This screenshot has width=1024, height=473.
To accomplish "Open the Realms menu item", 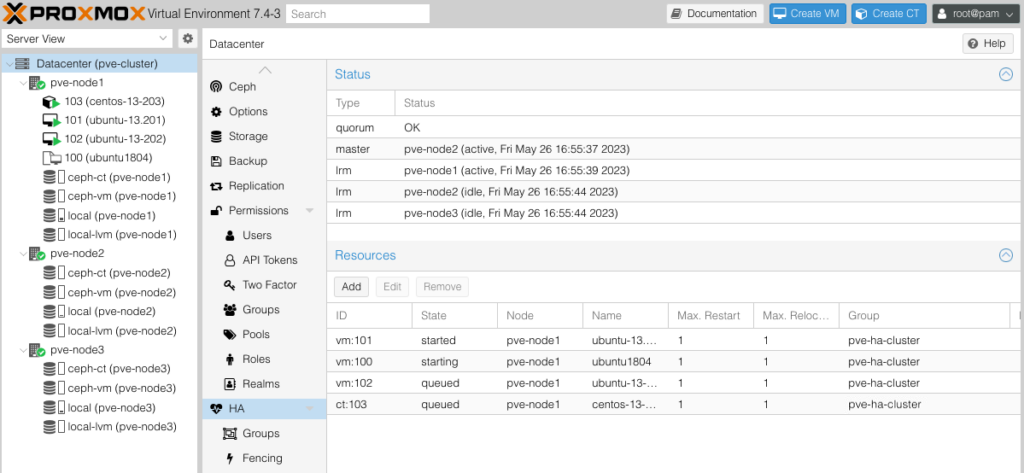I will [x=264, y=384].
